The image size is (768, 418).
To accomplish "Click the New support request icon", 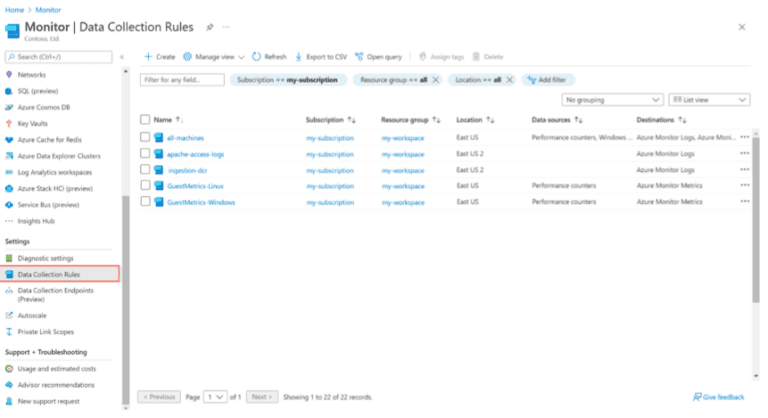I will tap(9, 401).
